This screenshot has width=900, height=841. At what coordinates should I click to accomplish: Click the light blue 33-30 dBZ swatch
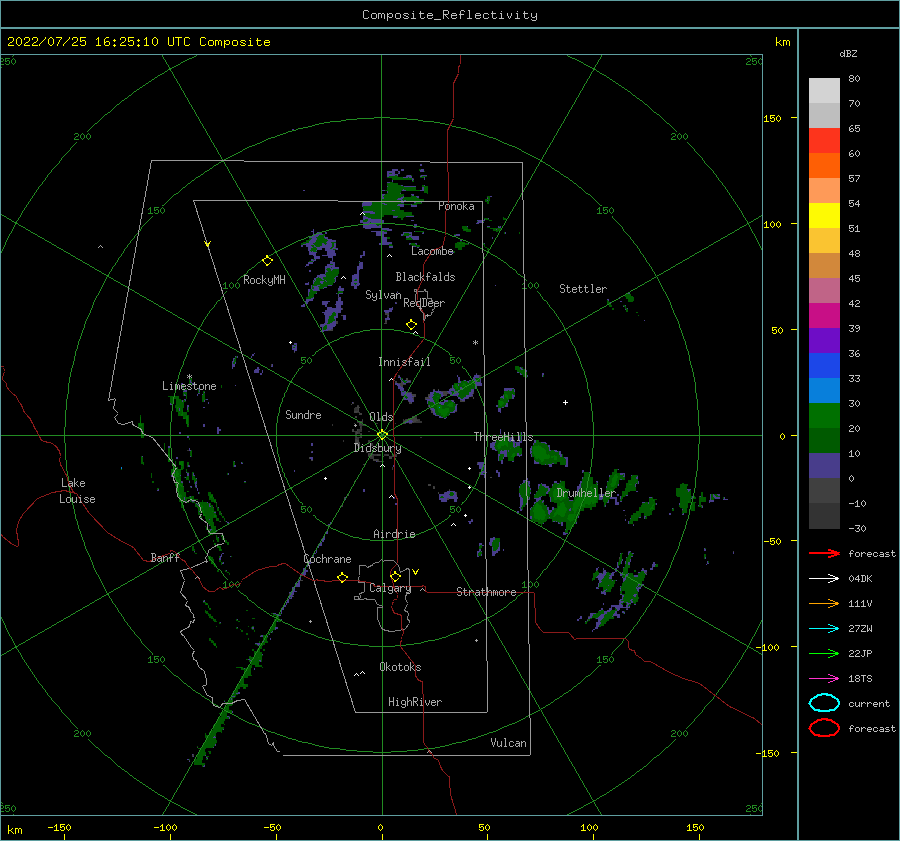(x=824, y=391)
